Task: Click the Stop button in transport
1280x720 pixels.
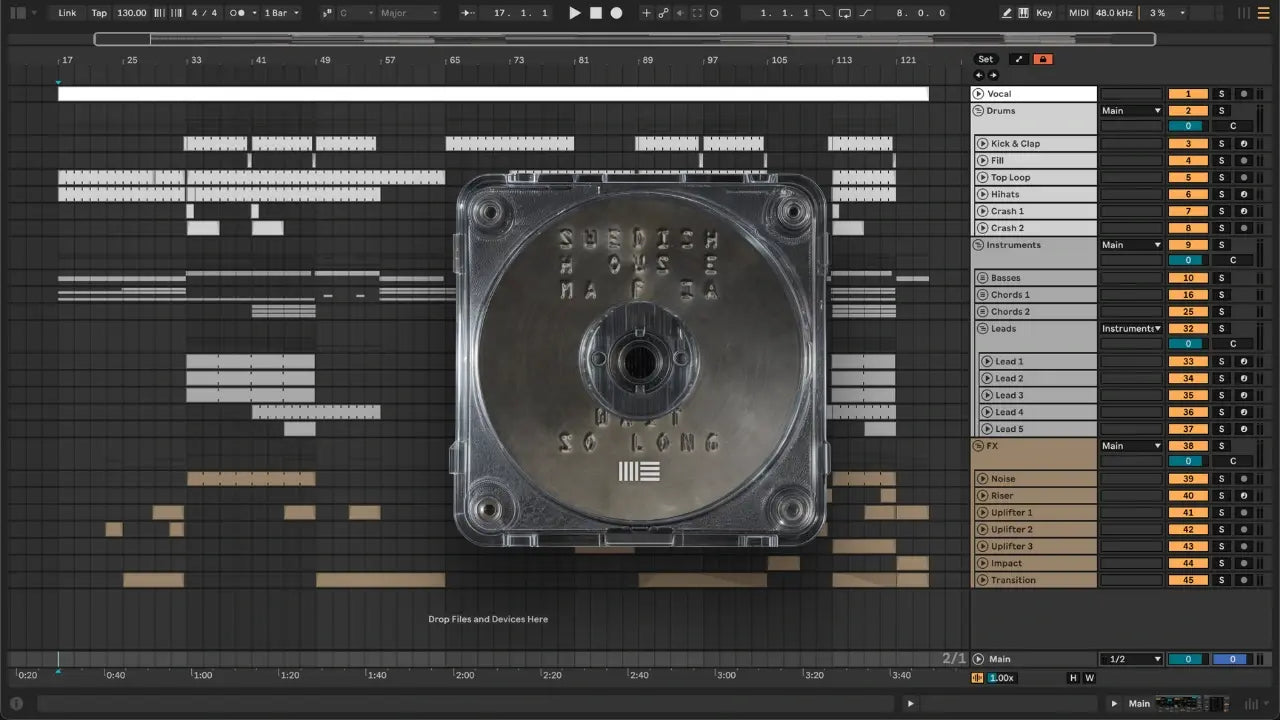Action: (x=595, y=13)
